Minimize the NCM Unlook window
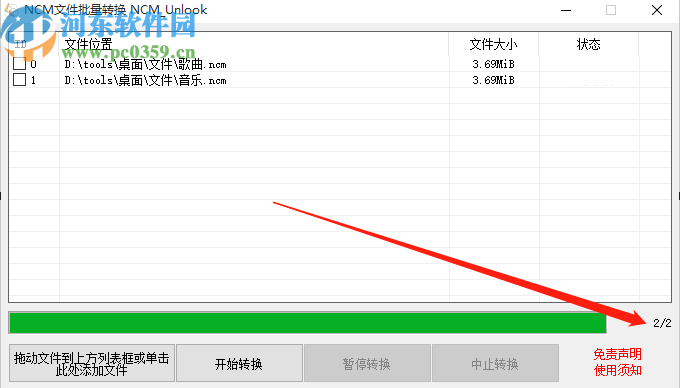 (x=566, y=10)
